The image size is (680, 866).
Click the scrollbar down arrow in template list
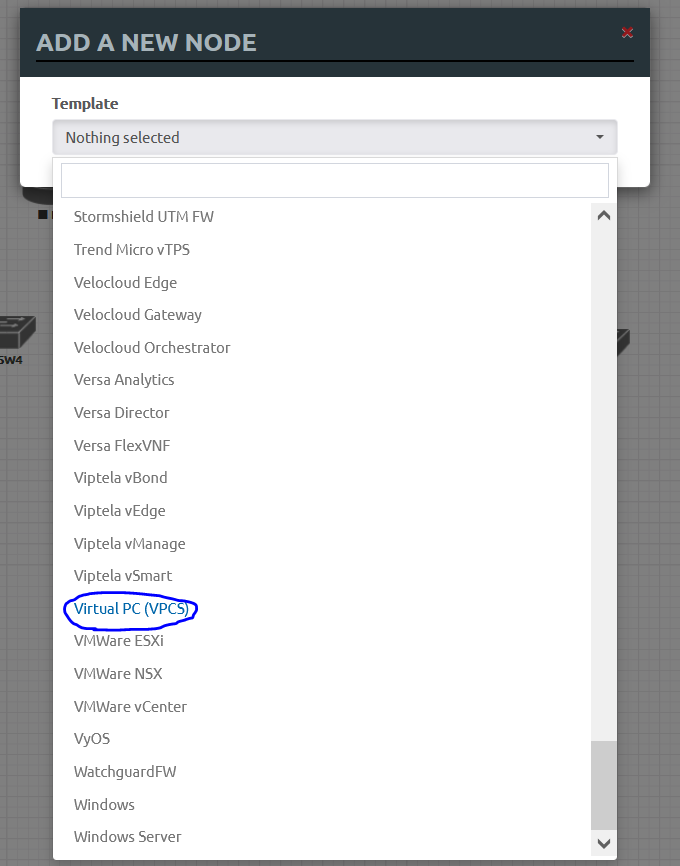coord(604,843)
